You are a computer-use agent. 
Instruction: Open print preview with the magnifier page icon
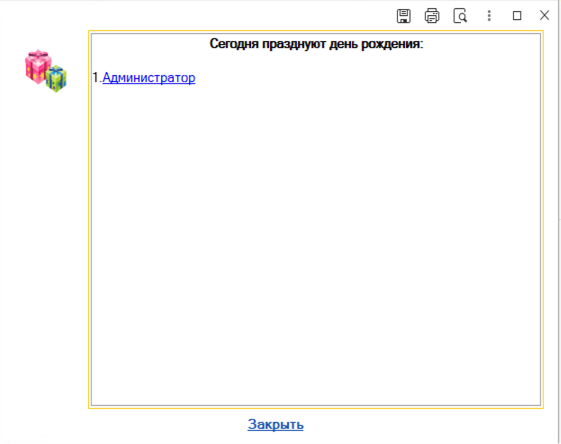[x=460, y=16]
